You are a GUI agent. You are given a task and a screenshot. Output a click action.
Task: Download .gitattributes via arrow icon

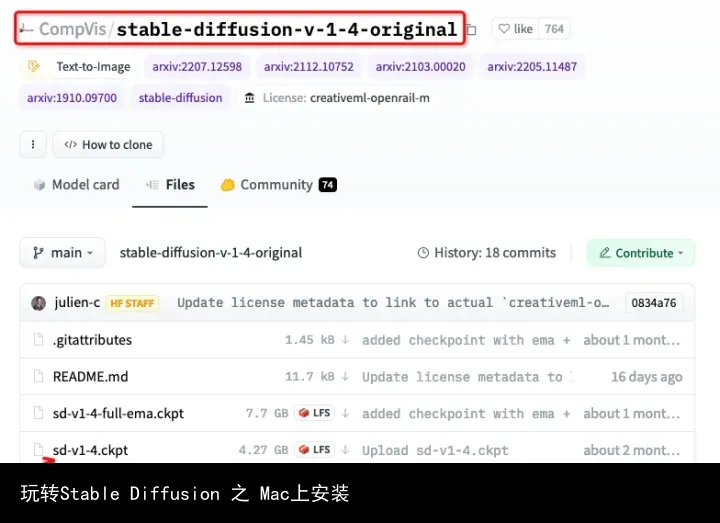click(345, 340)
